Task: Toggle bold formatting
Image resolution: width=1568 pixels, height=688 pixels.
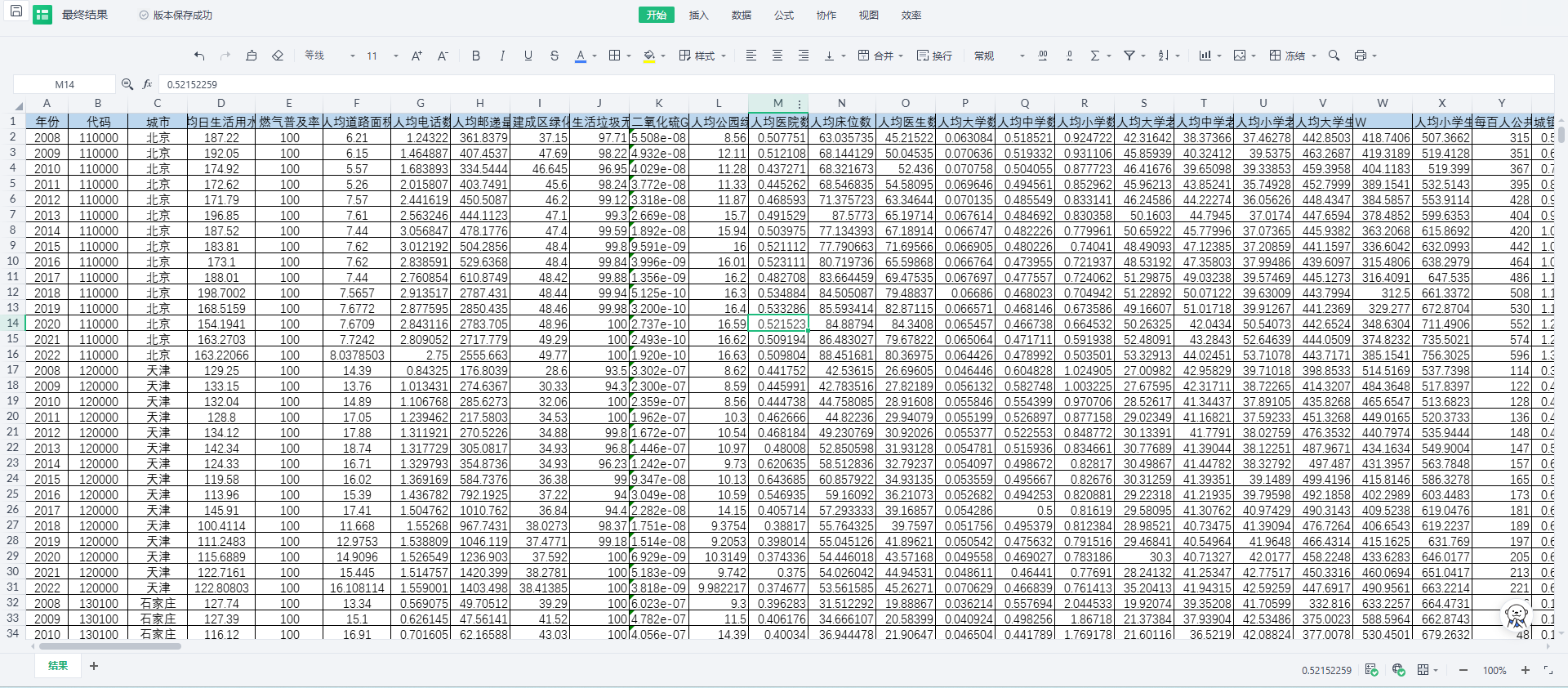Action: [x=476, y=56]
